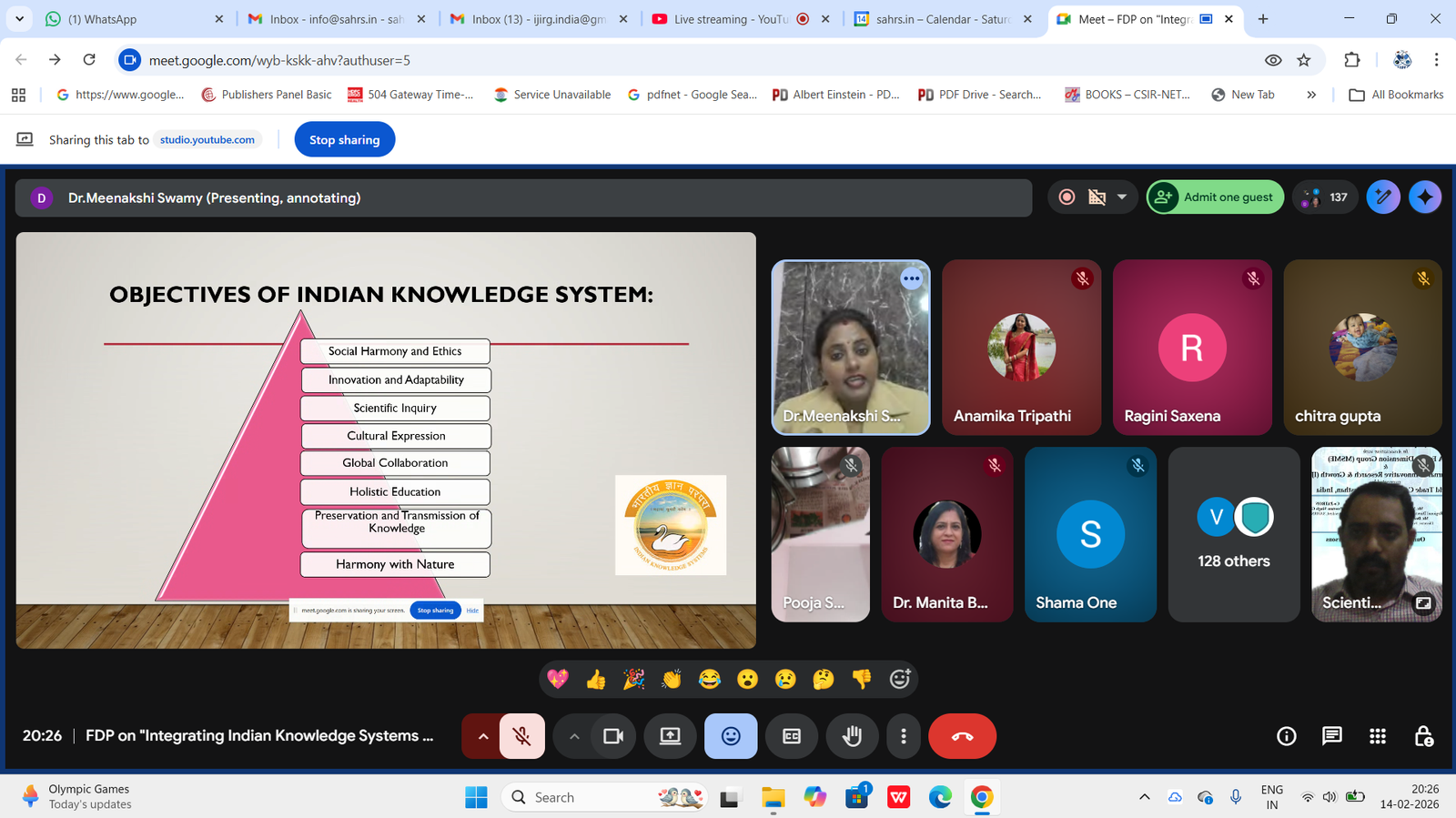The width and height of the screenshot is (1456, 818).
Task: Raise your hand in the meeting
Action: tap(852, 736)
